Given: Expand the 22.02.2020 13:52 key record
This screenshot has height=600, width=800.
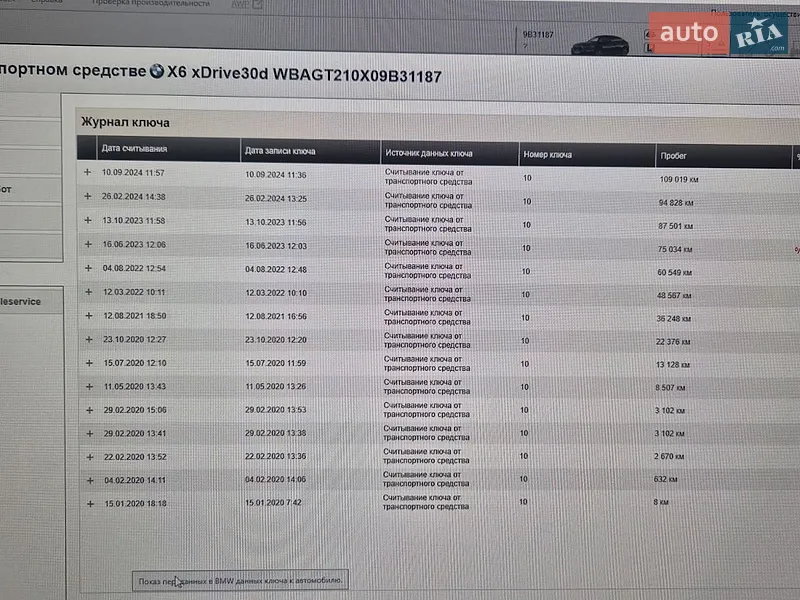Looking at the screenshot, I should (90, 457).
